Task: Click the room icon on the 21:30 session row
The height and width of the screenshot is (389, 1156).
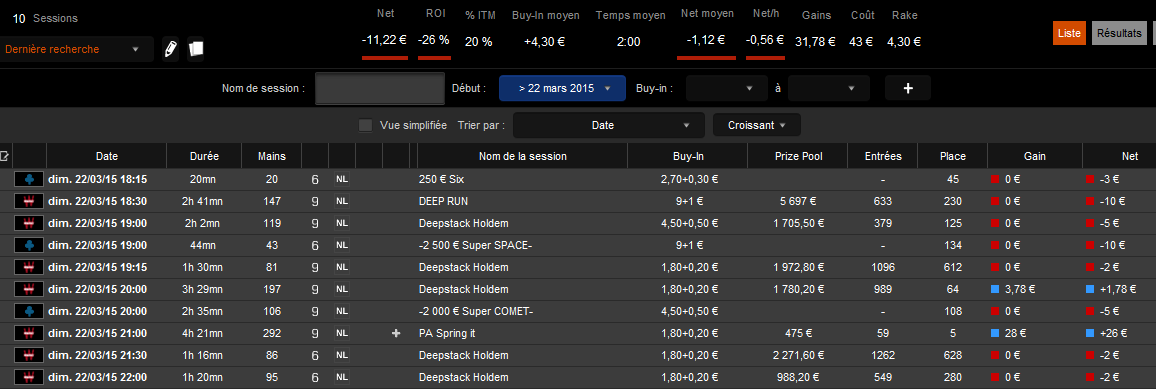Action: (29, 356)
